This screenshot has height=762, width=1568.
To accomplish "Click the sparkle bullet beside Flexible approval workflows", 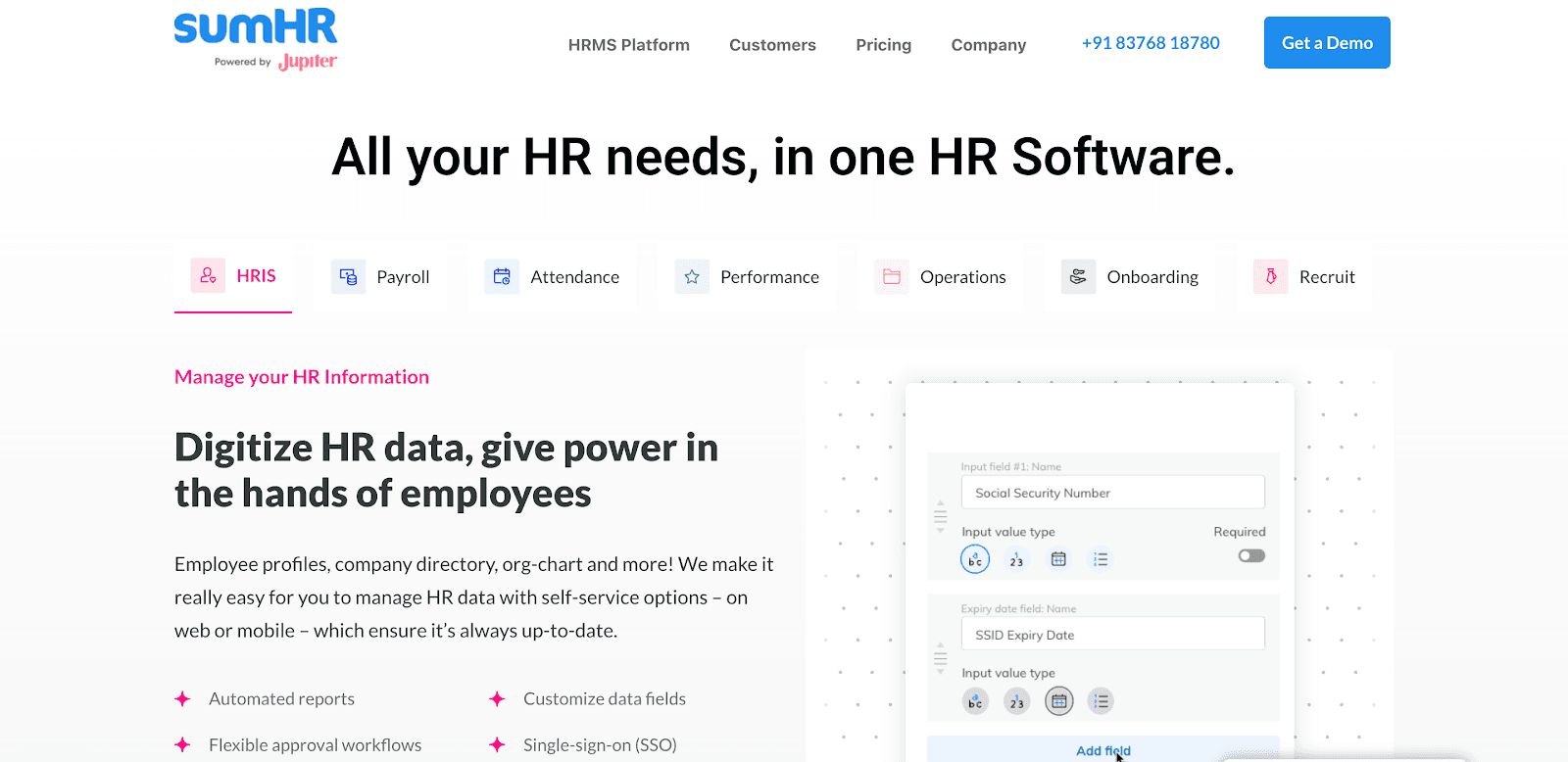I will pos(182,744).
